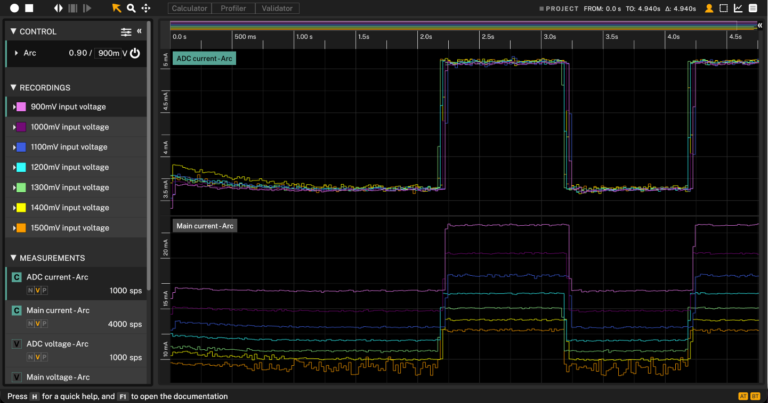768x403 pixels.
Task: Select the orange arrow pointer tool
Action: [116, 8]
